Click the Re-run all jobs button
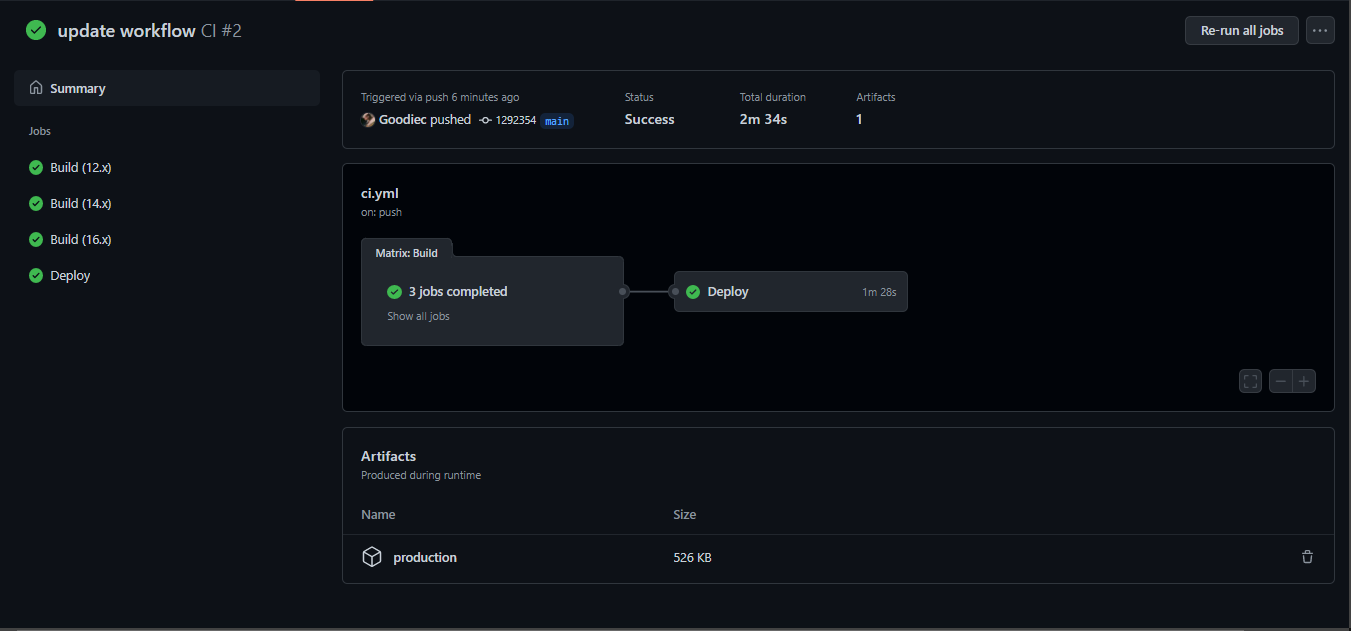The width and height of the screenshot is (1351, 631). coord(1241,30)
